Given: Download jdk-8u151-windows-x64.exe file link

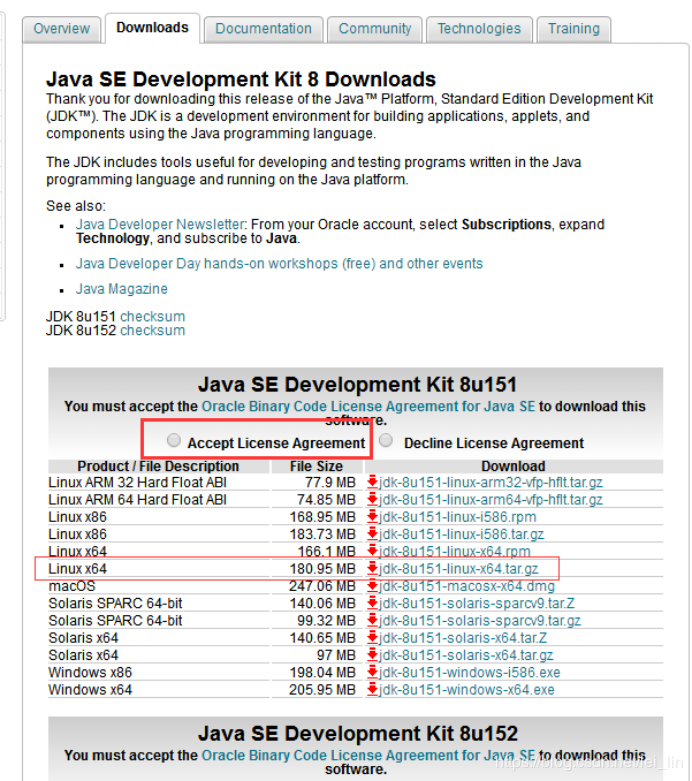Looking at the screenshot, I should (467, 690).
